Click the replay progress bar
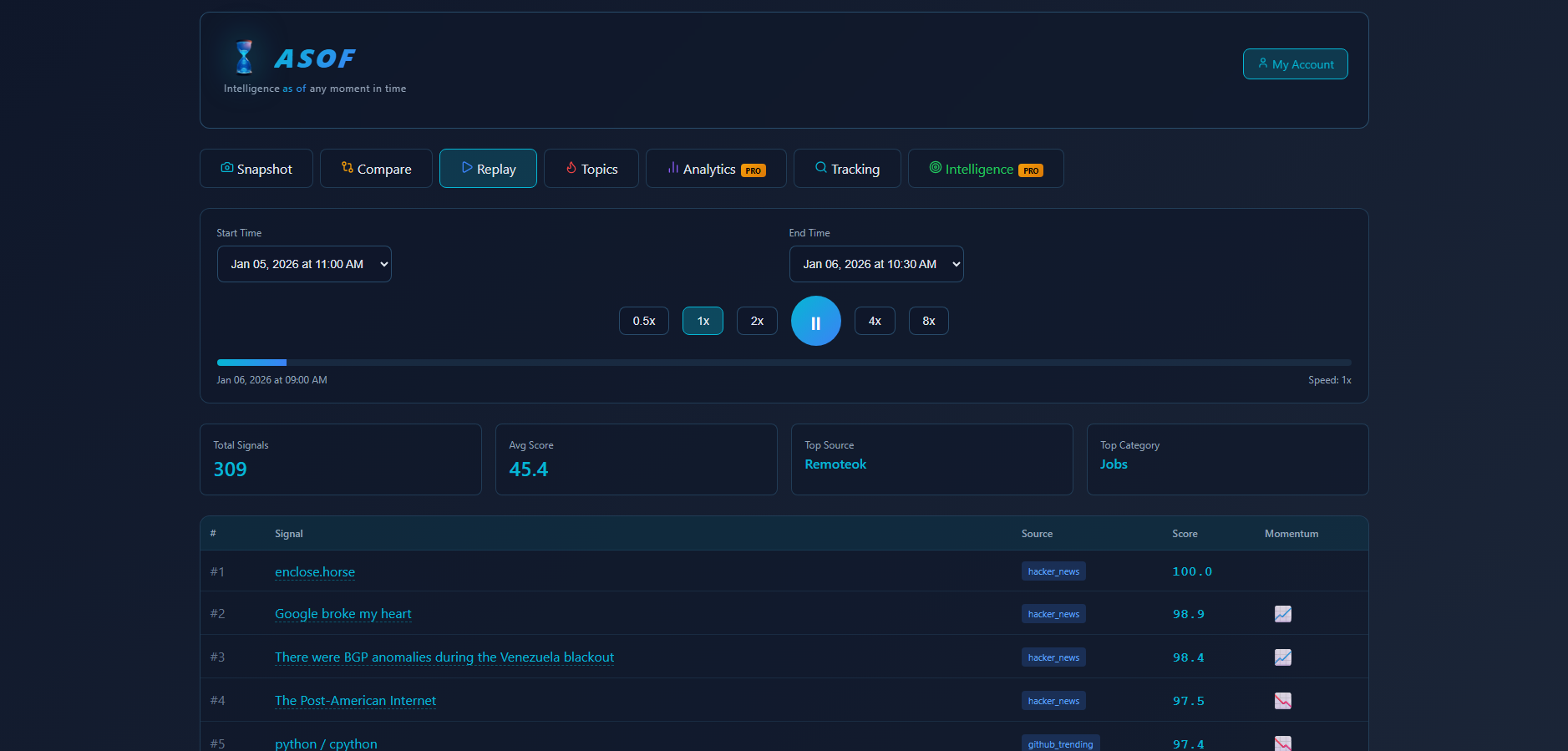Viewport: 1568px width, 751px height. 784,363
